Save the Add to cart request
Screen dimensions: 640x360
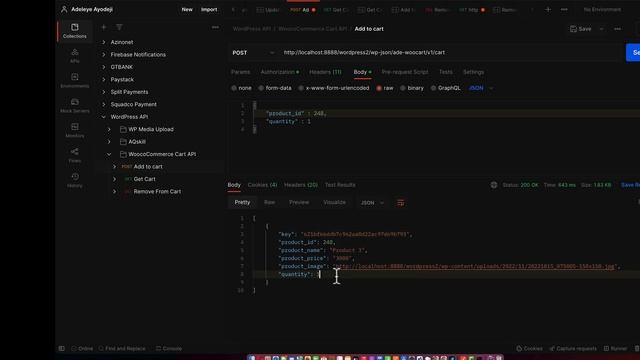581,29
